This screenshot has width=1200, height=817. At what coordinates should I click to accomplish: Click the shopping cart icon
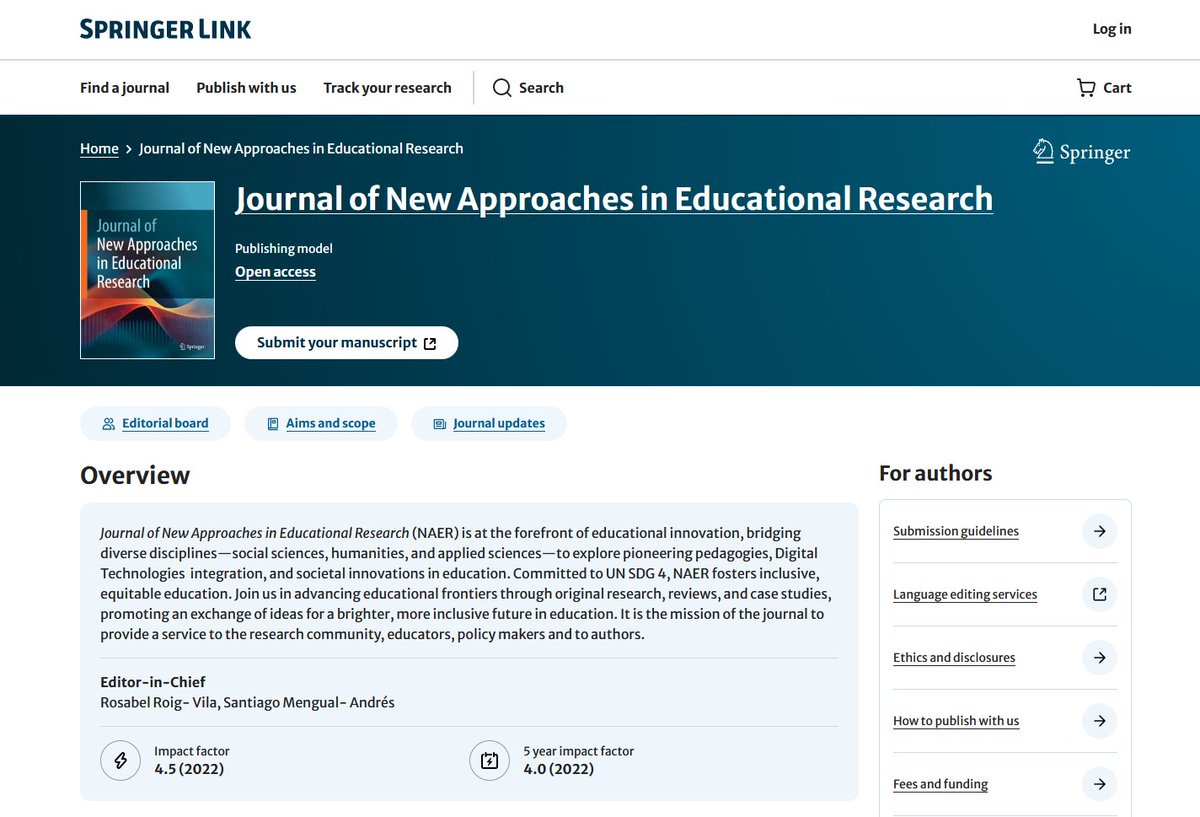1084,88
